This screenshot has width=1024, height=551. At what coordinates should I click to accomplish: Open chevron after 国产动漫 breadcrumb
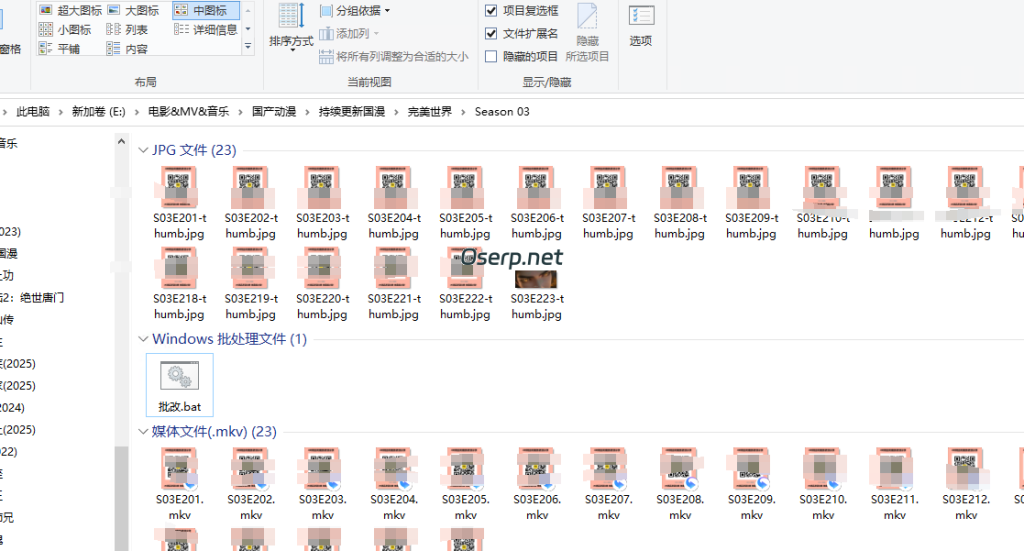[307, 112]
